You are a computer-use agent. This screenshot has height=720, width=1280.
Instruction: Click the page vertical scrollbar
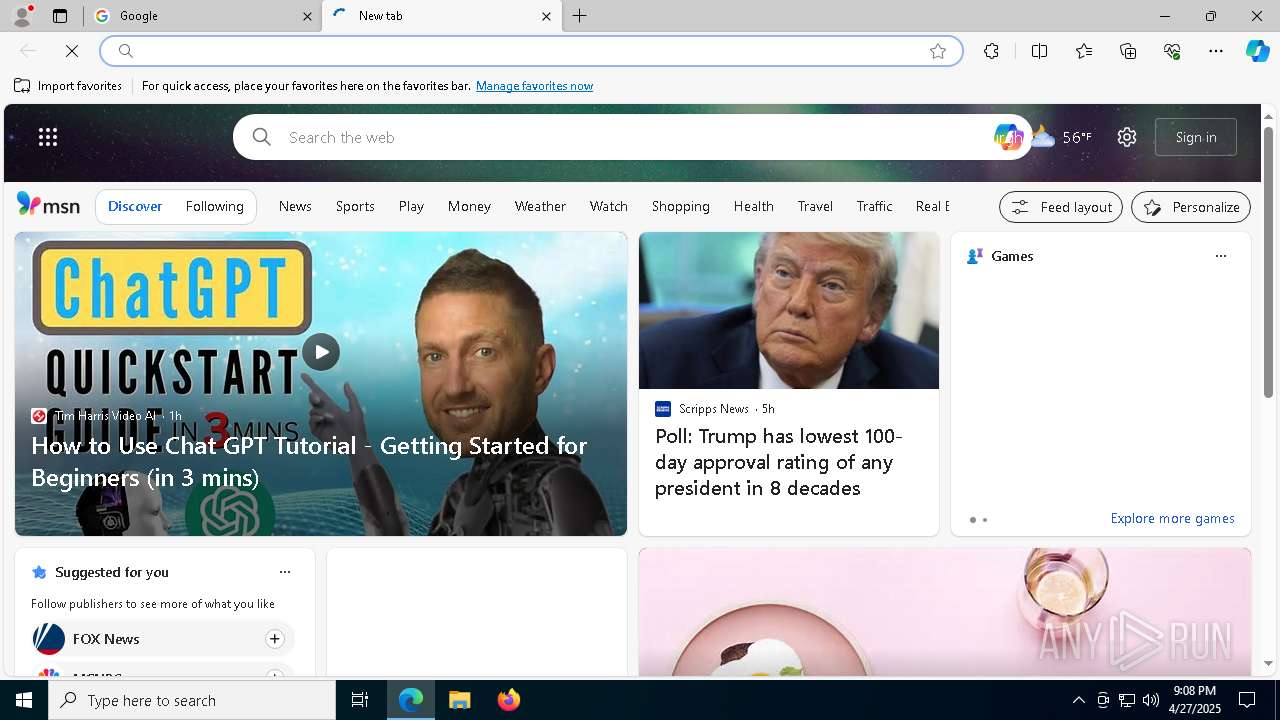pos(1268,262)
